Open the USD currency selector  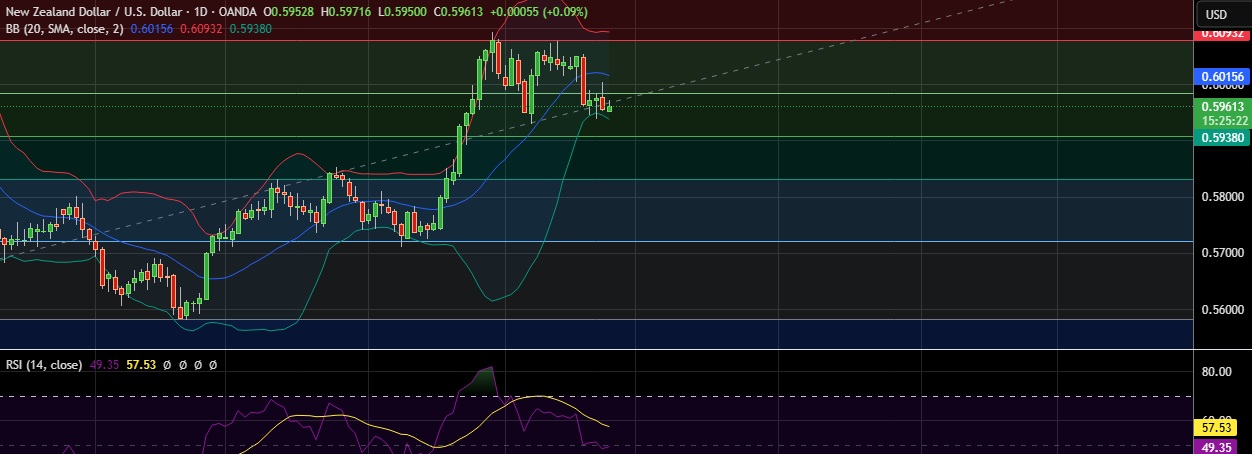1216,14
